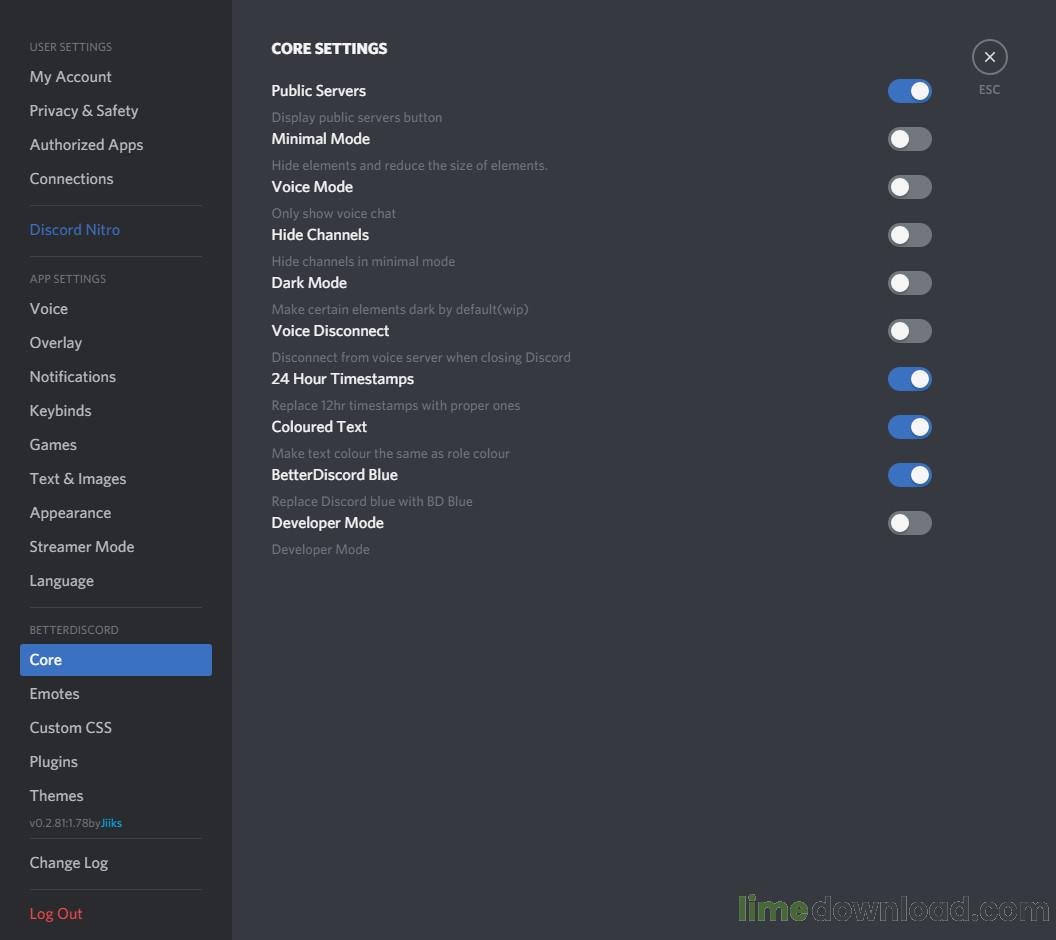Image resolution: width=1056 pixels, height=940 pixels.
Task: Click the Public Servers setting label
Action: coord(319,91)
